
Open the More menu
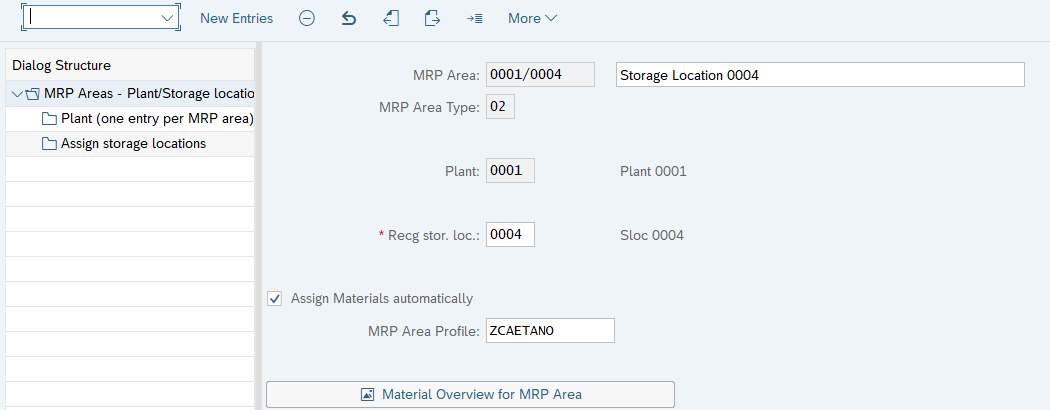coord(532,19)
